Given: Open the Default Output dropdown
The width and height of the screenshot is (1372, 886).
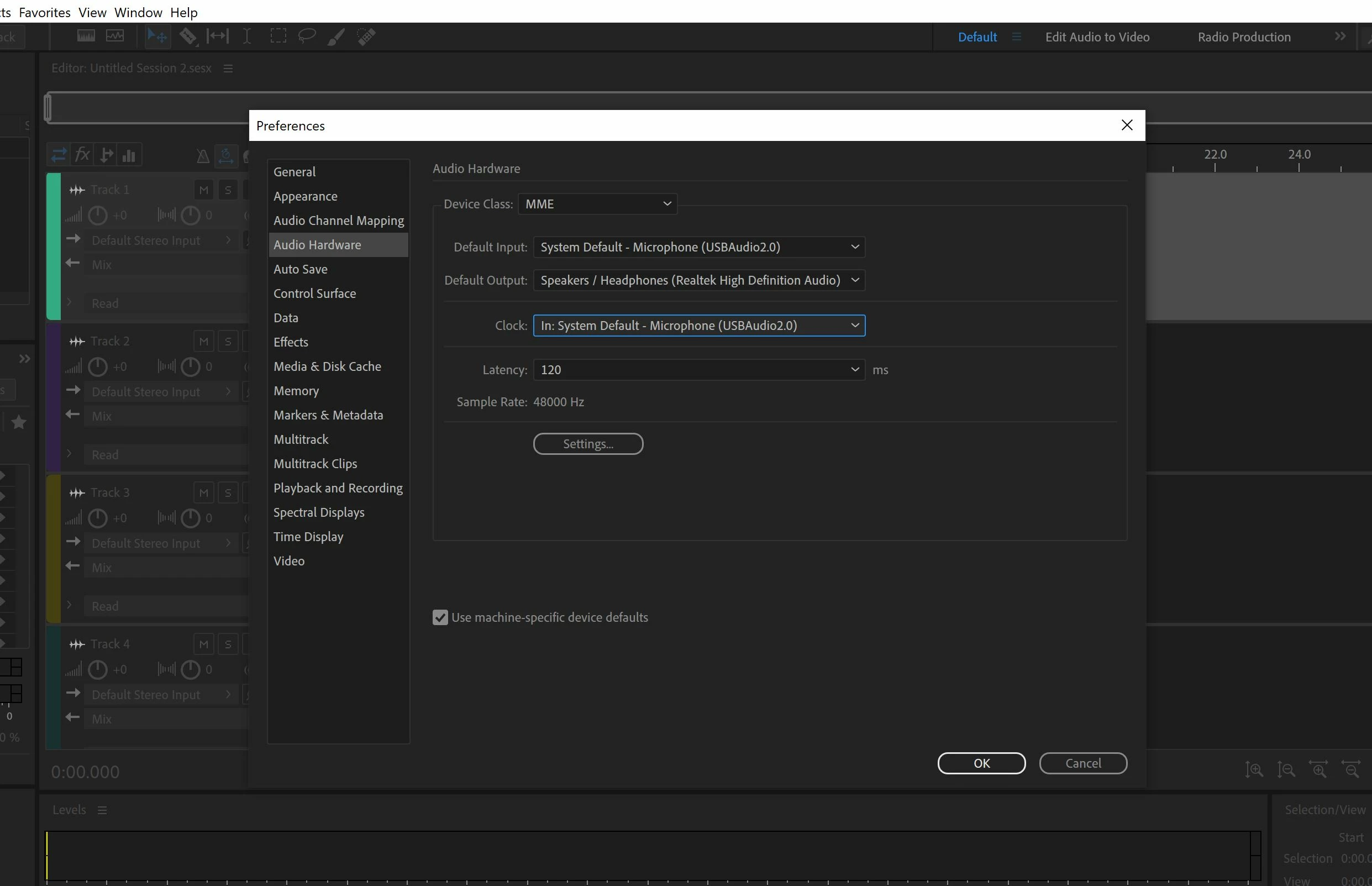Looking at the screenshot, I should click(x=698, y=280).
